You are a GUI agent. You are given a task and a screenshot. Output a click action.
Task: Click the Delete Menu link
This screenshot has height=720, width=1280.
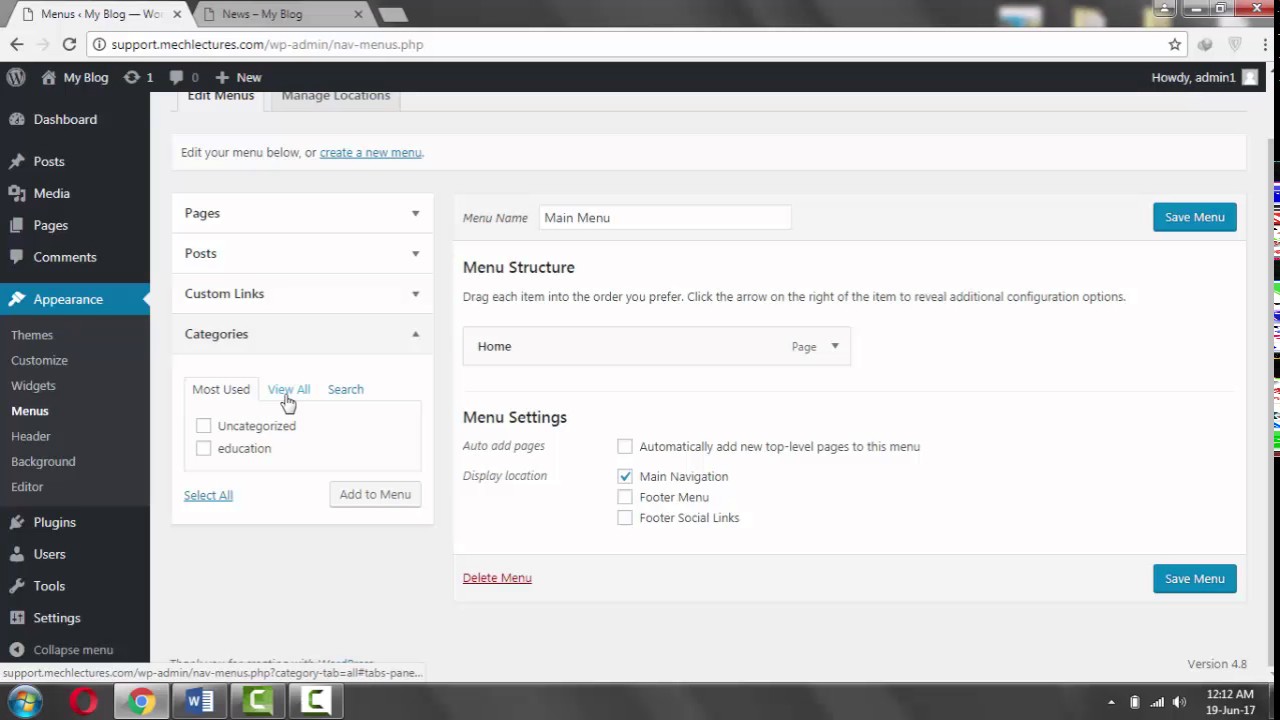[x=497, y=578]
